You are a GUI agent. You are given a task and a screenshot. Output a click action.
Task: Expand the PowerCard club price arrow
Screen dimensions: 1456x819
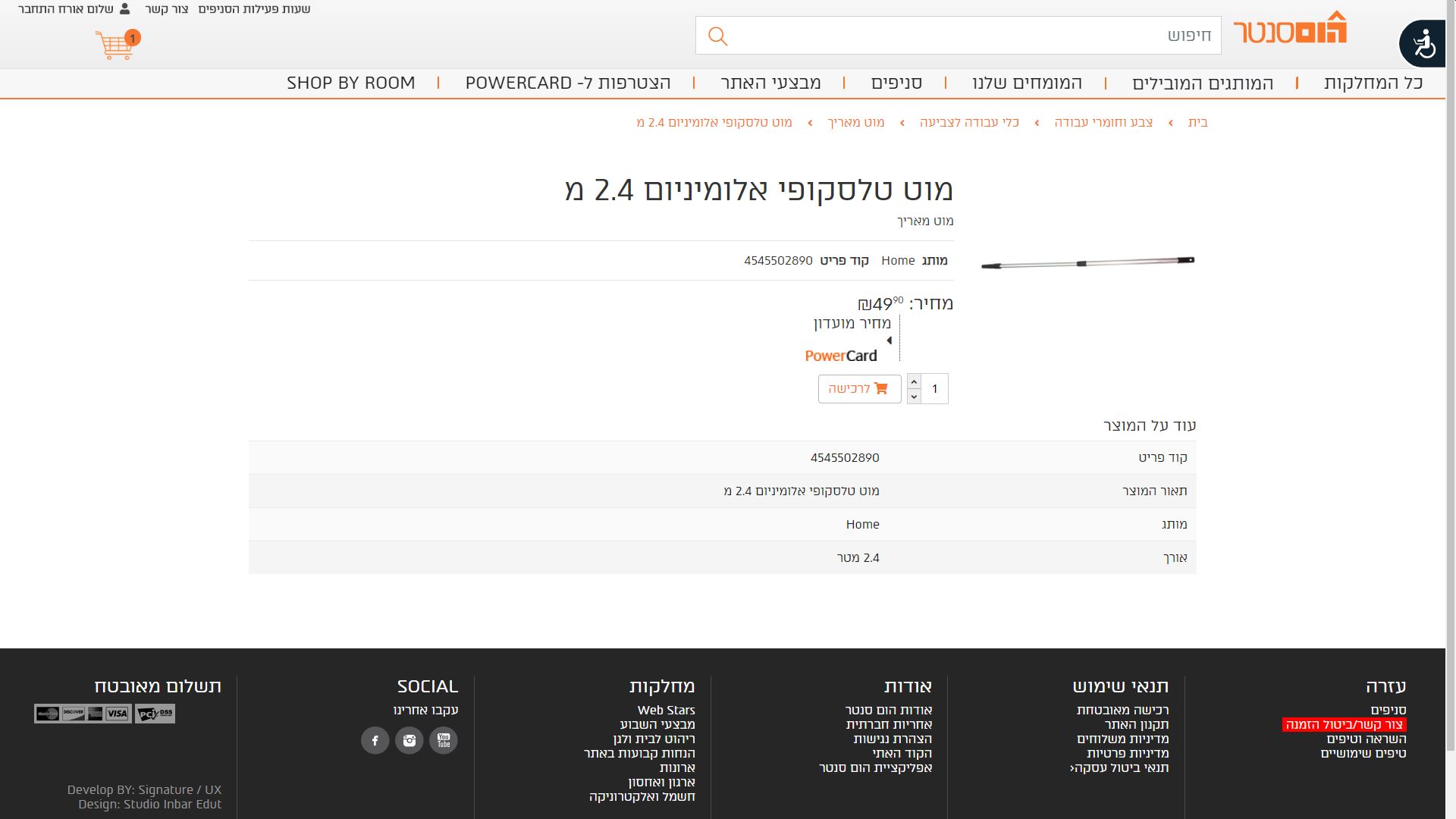click(x=889, y=340)
